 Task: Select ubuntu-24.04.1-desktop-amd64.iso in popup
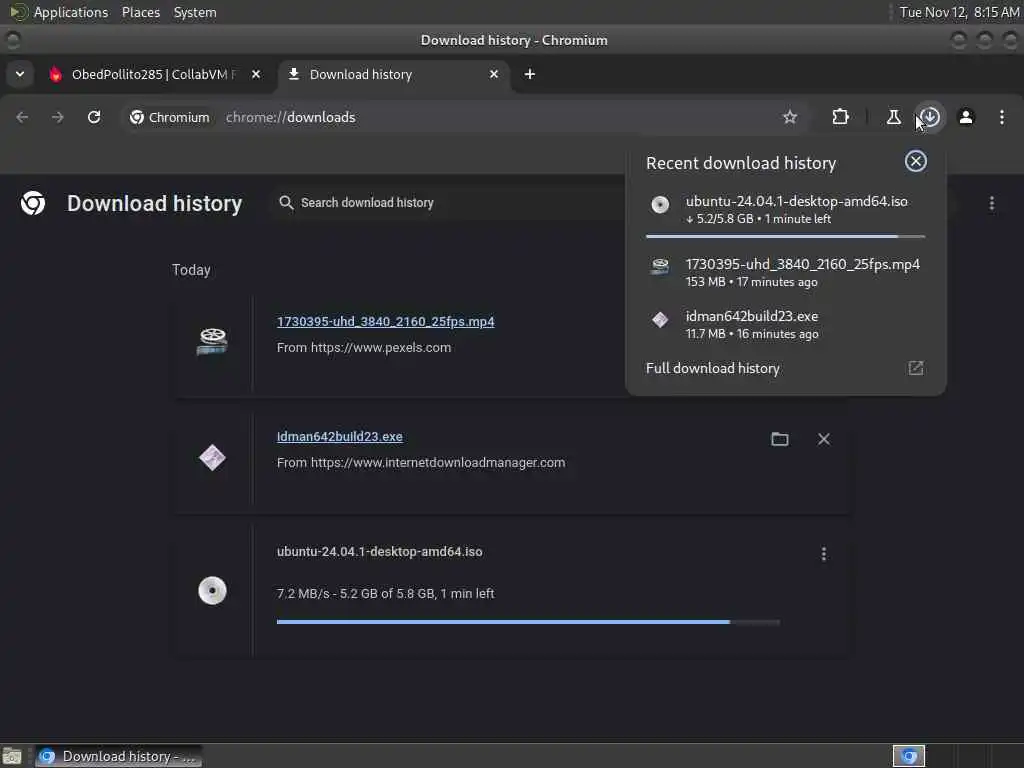pyautogui.click(x=786, y=210)
